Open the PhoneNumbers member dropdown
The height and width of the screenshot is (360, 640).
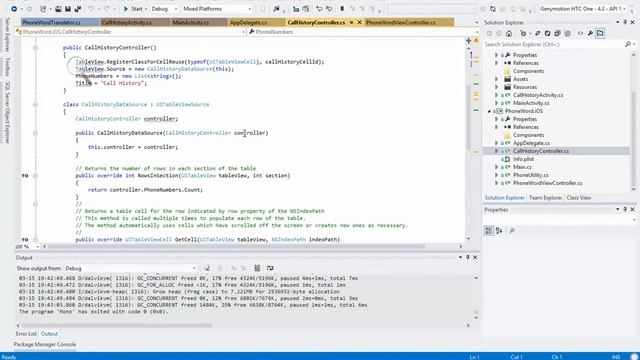[363, 31]
